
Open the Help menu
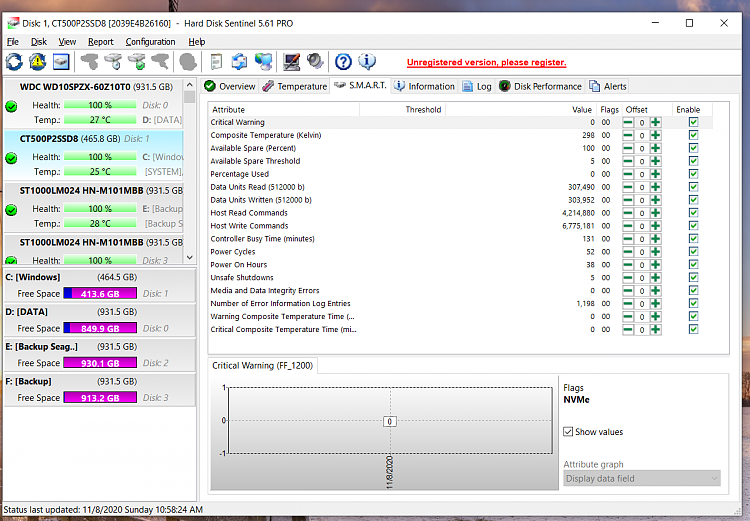coord(197,42)
